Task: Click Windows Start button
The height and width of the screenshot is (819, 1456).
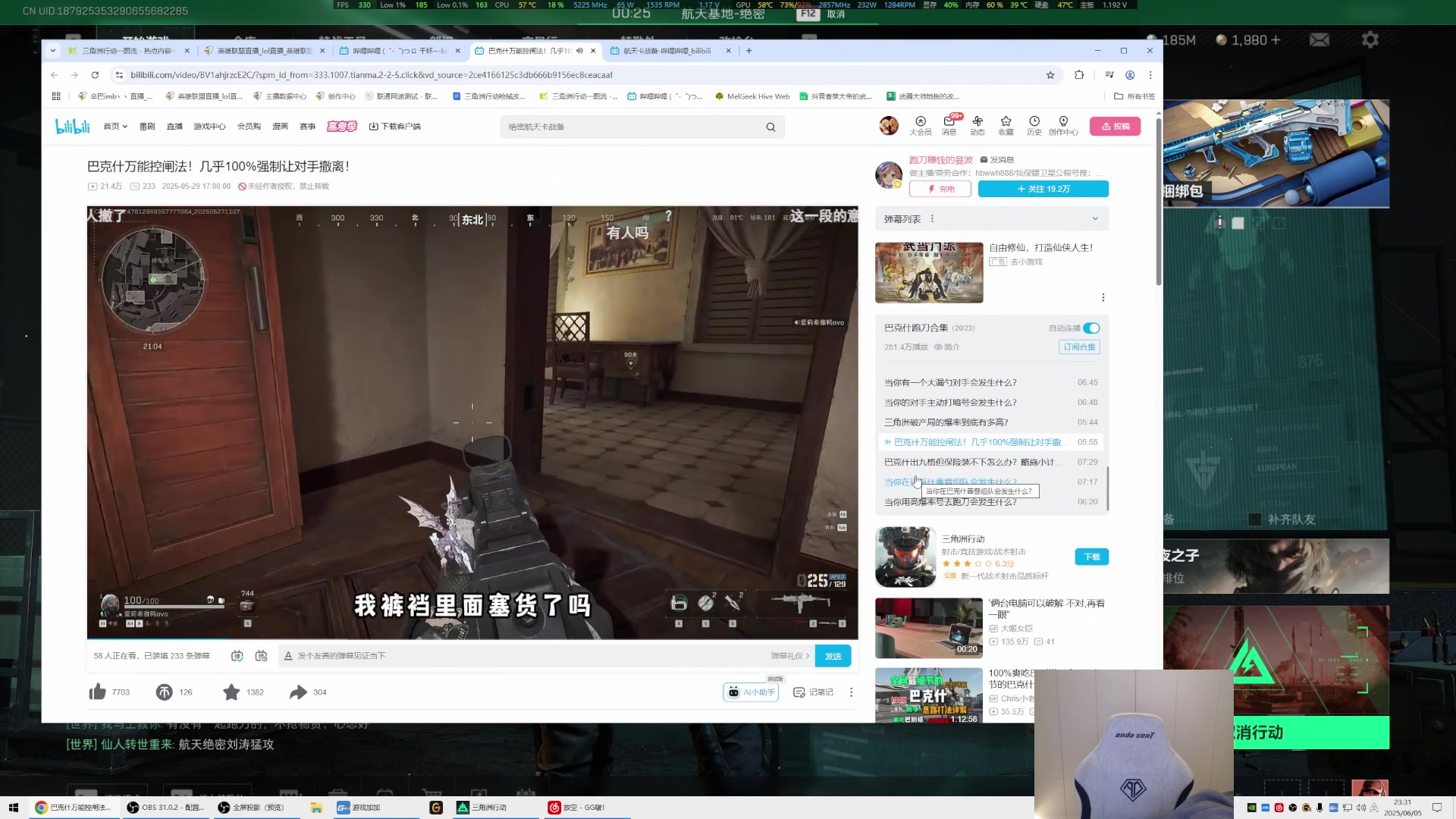Action: (x=13, y=808)
